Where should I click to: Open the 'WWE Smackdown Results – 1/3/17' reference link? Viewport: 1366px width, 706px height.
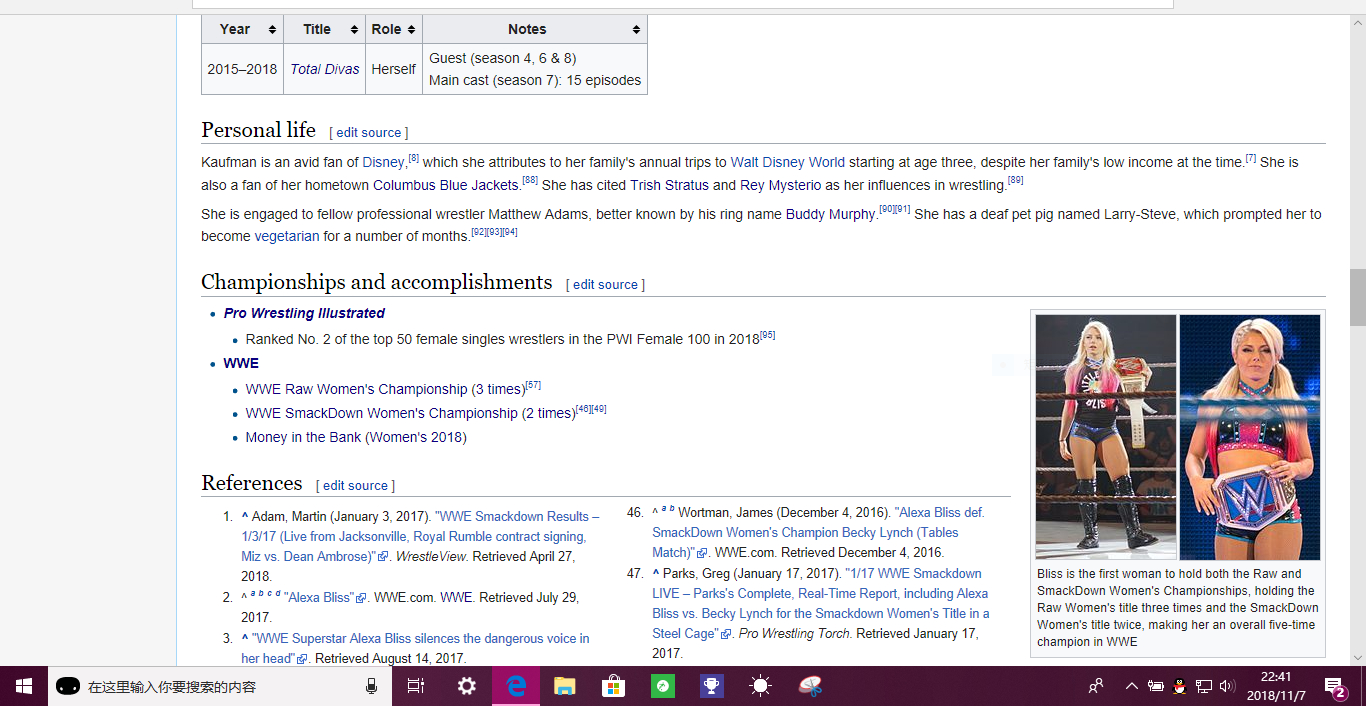click(420, 536)
